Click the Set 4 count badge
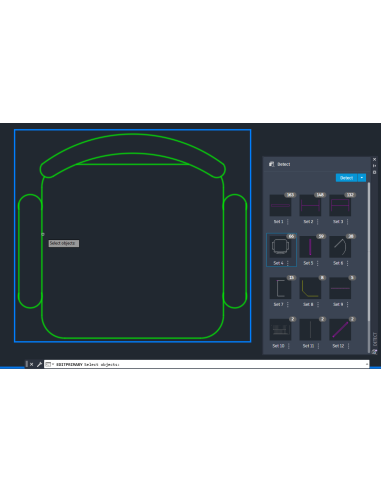 tap(291, 236)
